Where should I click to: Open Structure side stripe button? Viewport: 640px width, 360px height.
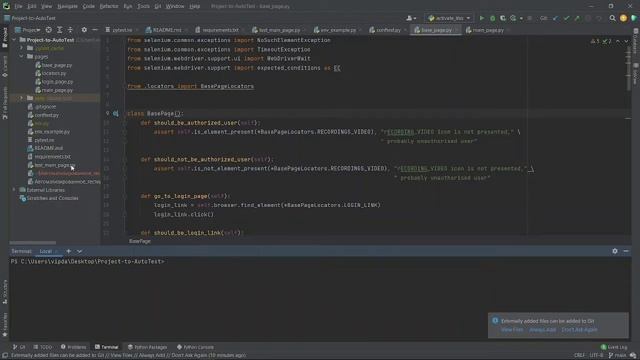[x=4, y=292]
